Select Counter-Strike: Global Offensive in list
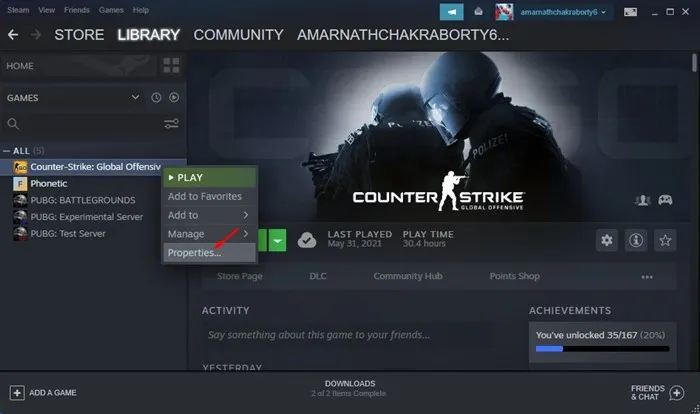The width and height of the screenshot is (700, 414). [x=94, y=167]
